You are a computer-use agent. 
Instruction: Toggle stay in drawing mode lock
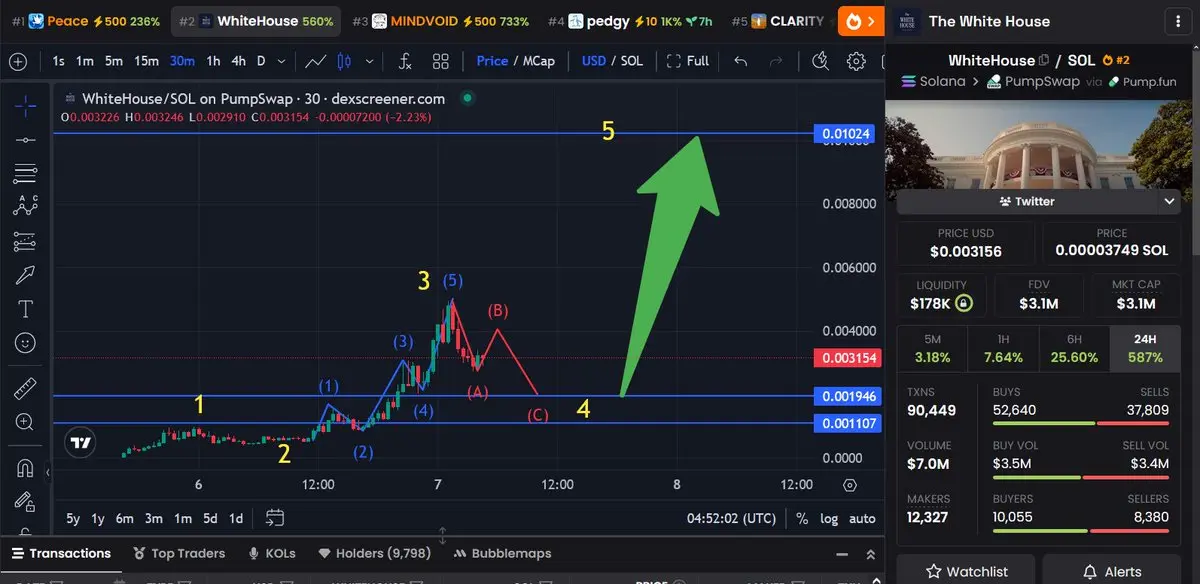click(26, 501)
